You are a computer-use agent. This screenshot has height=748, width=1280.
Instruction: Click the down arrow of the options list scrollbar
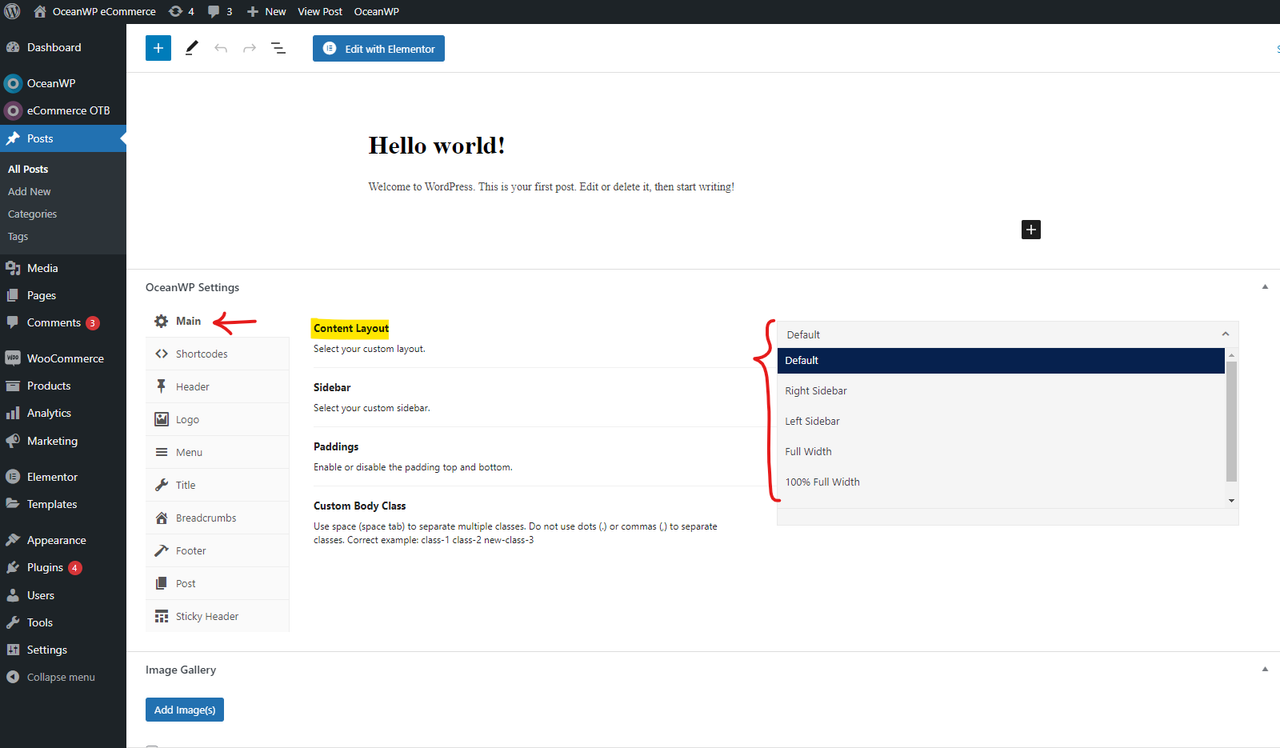coord(1231,500)
